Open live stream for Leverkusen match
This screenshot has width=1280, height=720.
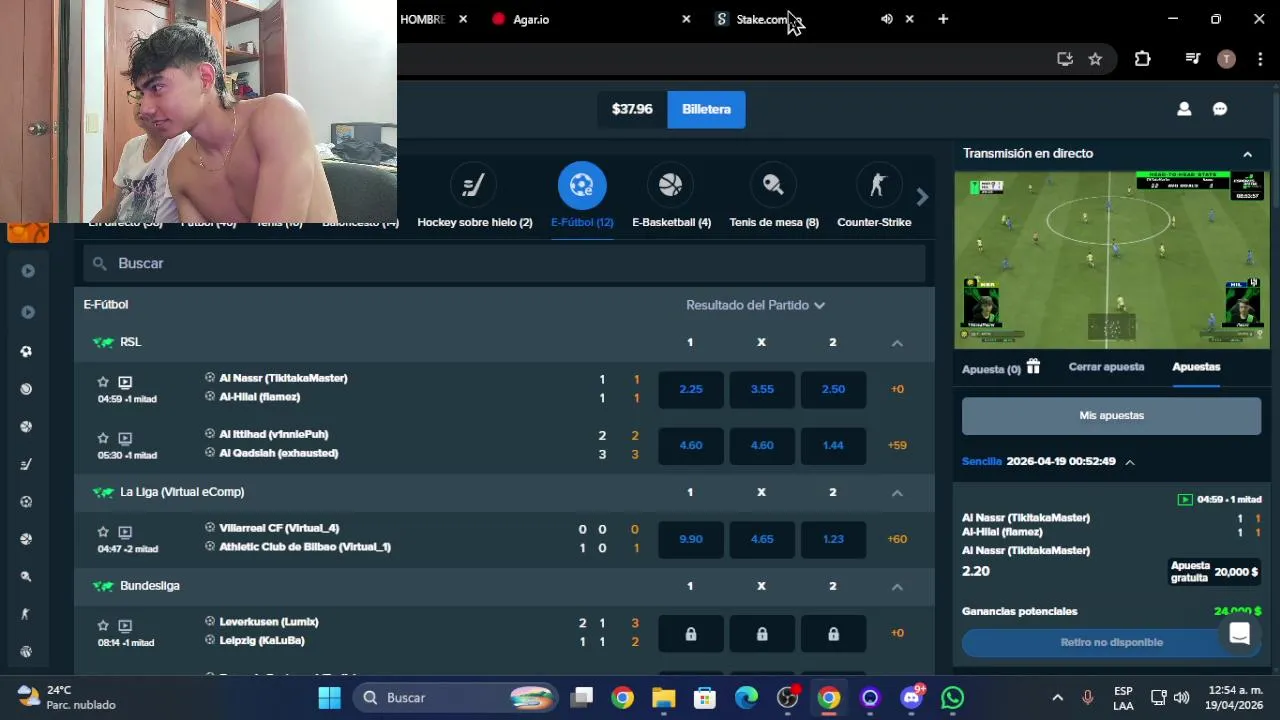point(125,625)
